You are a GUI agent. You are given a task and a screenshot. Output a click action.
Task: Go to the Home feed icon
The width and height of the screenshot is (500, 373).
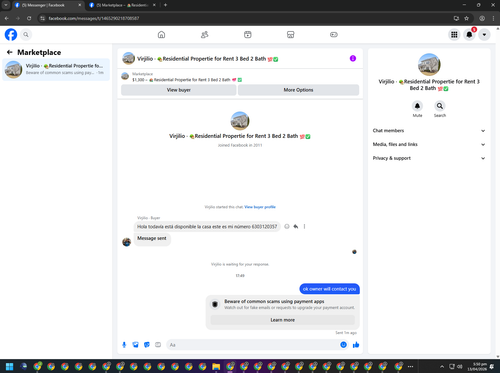click(x=161, y=34)
